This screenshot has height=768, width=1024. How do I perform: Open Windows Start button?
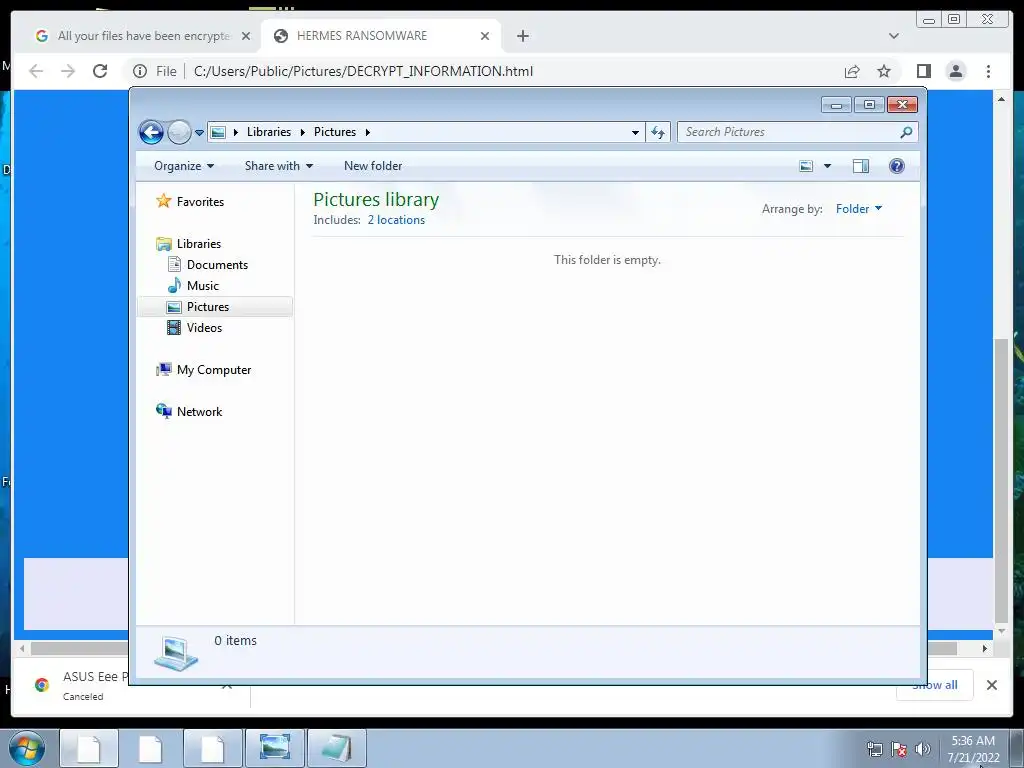point(27,748)
